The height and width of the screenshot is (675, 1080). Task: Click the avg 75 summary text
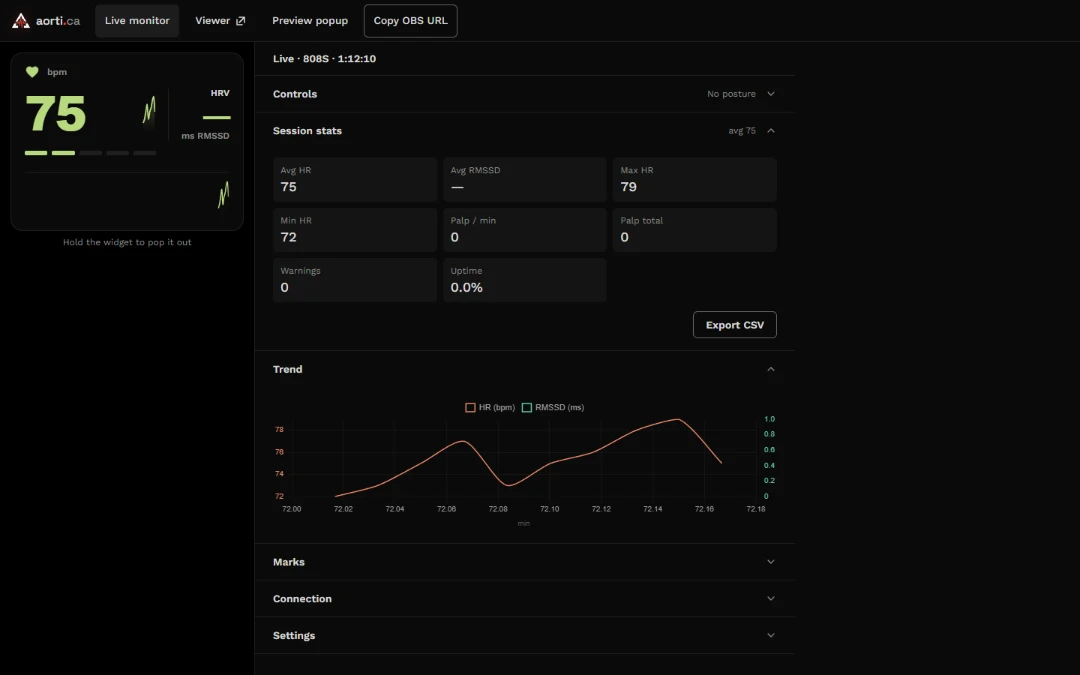click(x=742, y=131)
